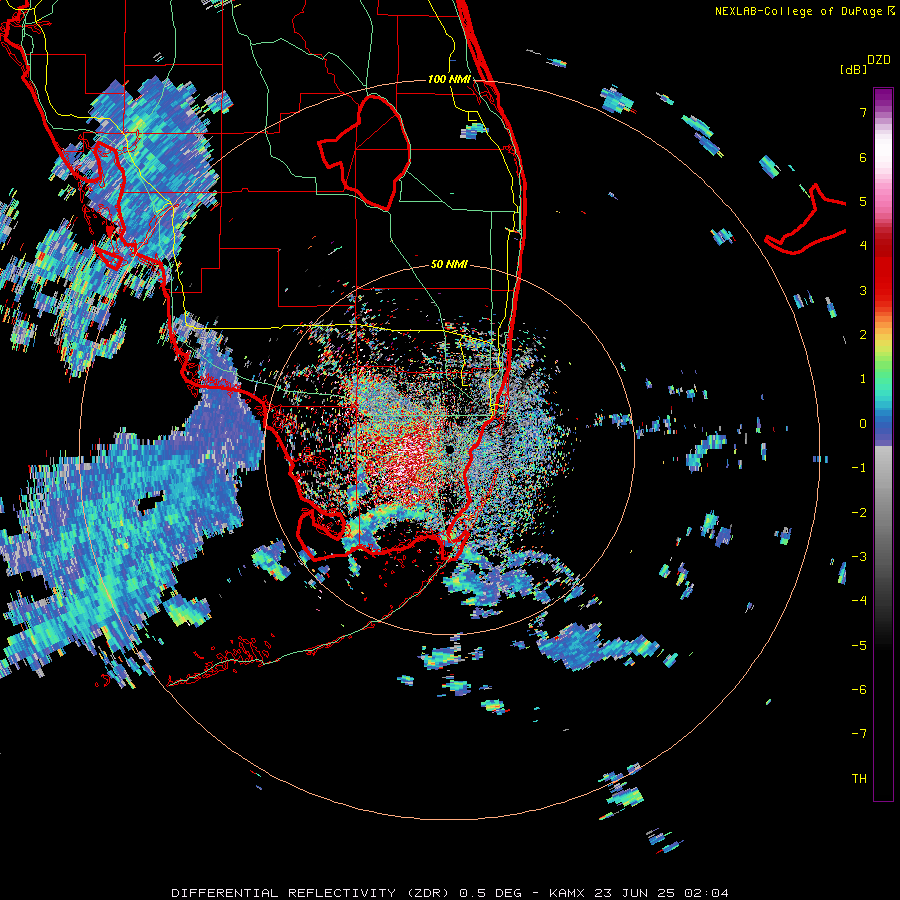Image resolution: width=900 pixels, height=900 pixels.
Task: Click the -6 value on the color scale
Action: [859, 690]
